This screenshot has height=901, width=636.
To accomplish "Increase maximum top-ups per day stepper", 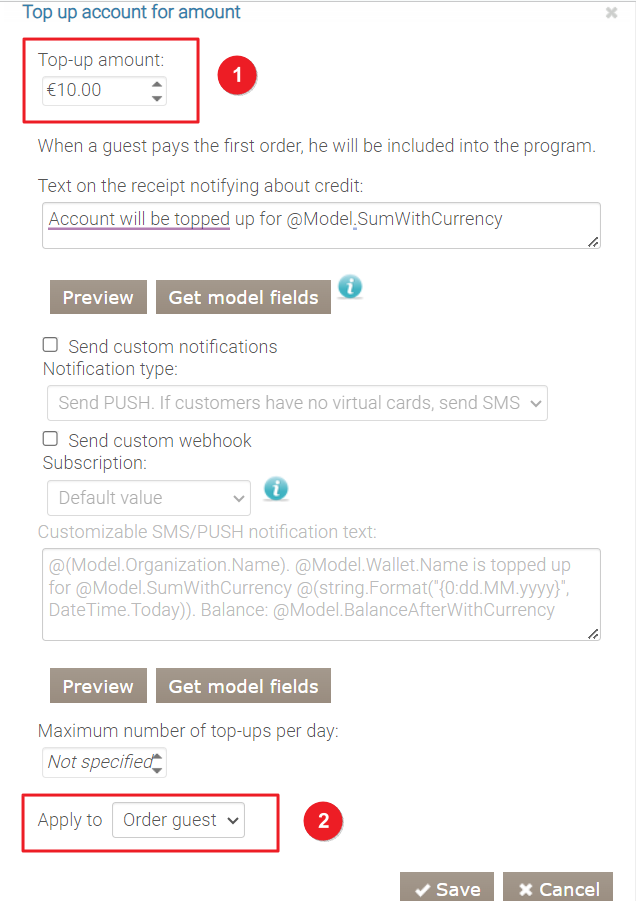I will click(158, 755).
